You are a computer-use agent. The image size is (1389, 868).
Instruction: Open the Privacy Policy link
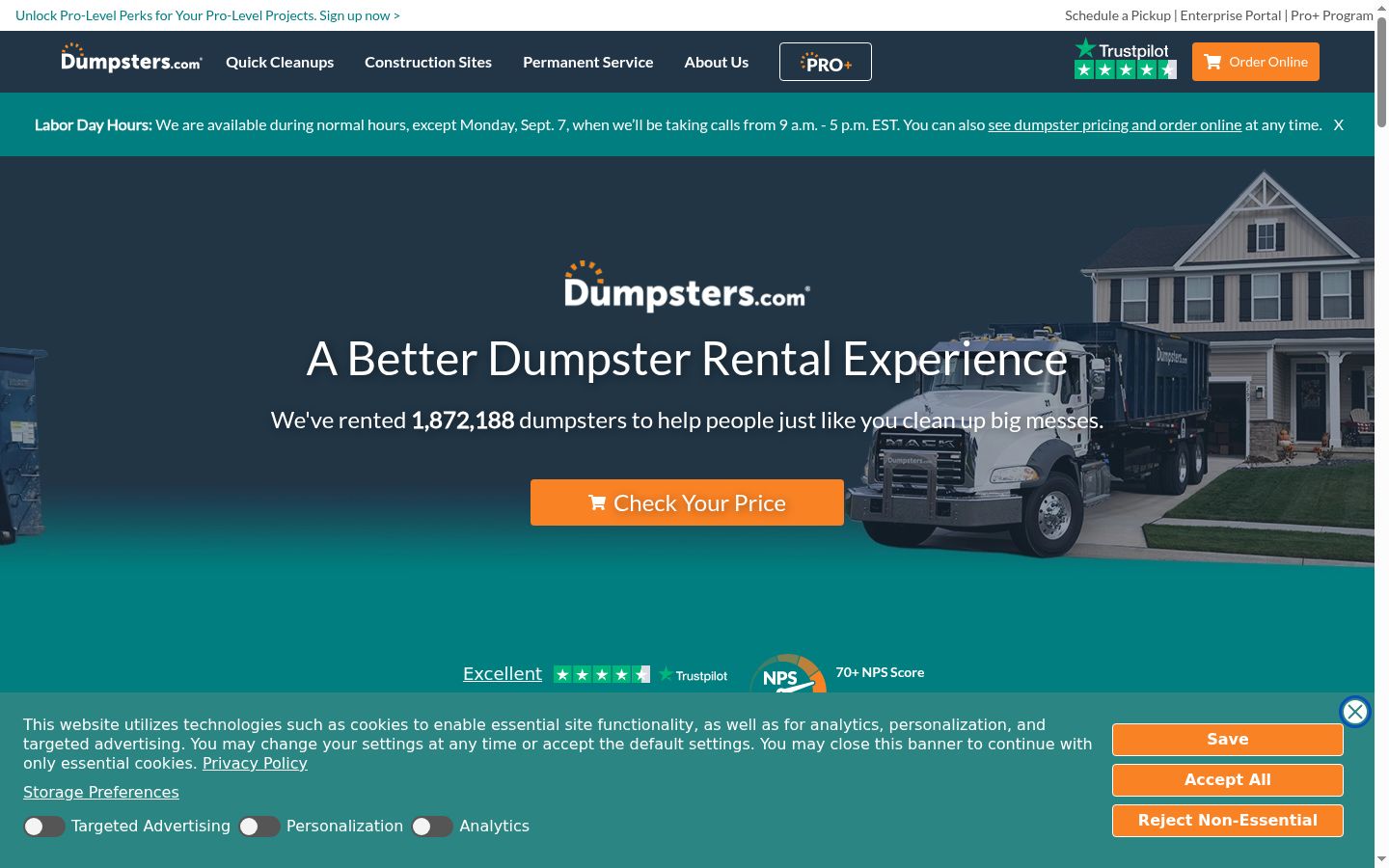(255, 763)
